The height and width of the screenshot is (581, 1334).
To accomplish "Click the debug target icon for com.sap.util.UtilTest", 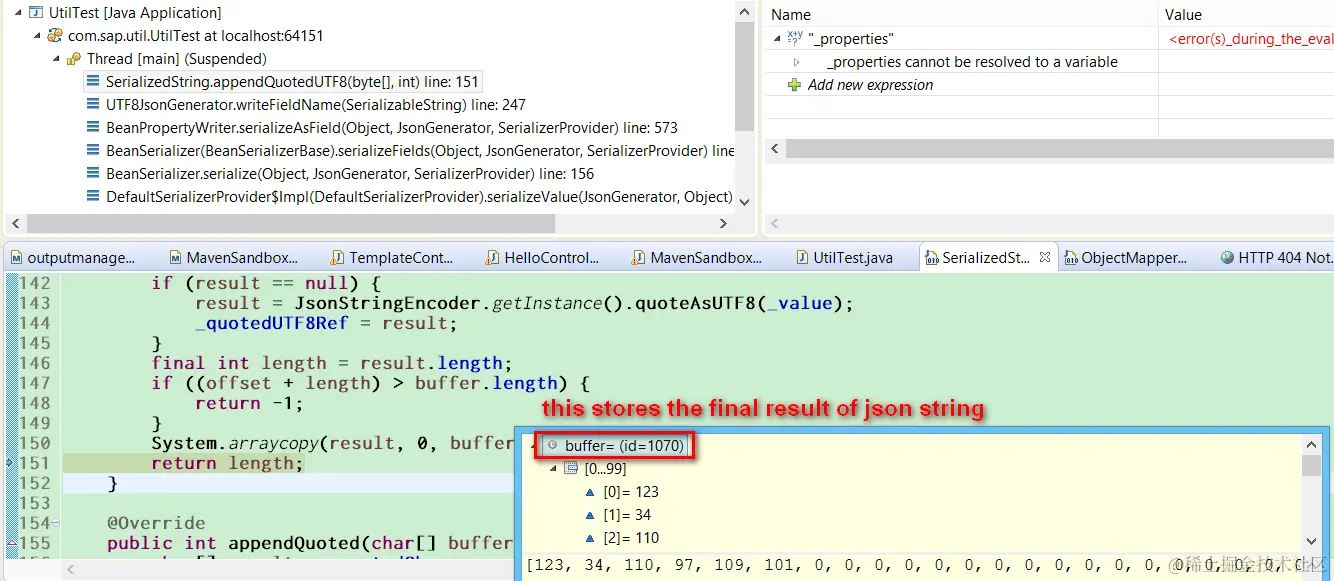I will [x=55, y=36].
